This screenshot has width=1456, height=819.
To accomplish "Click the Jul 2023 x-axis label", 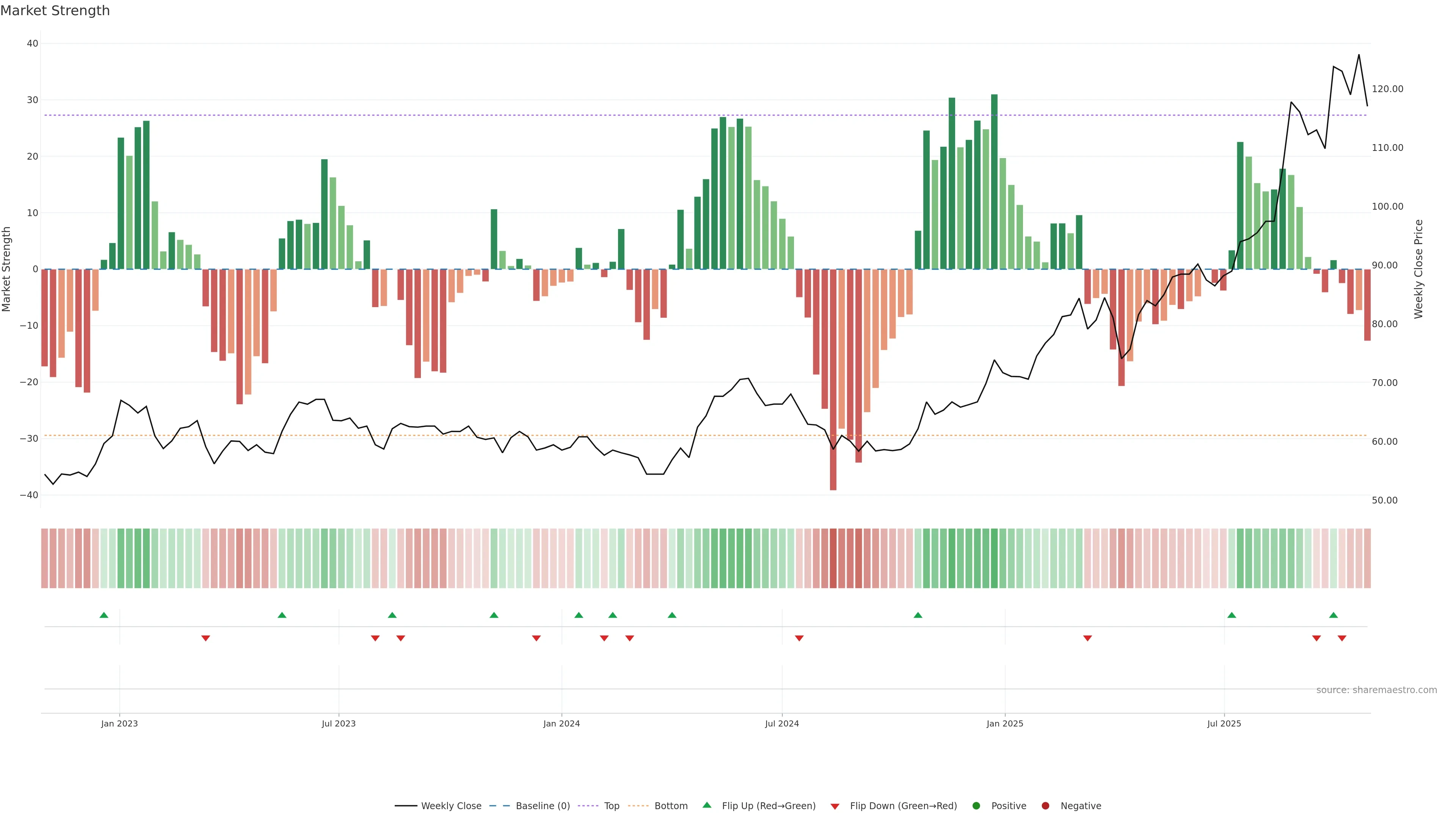I will click(339, 723).
